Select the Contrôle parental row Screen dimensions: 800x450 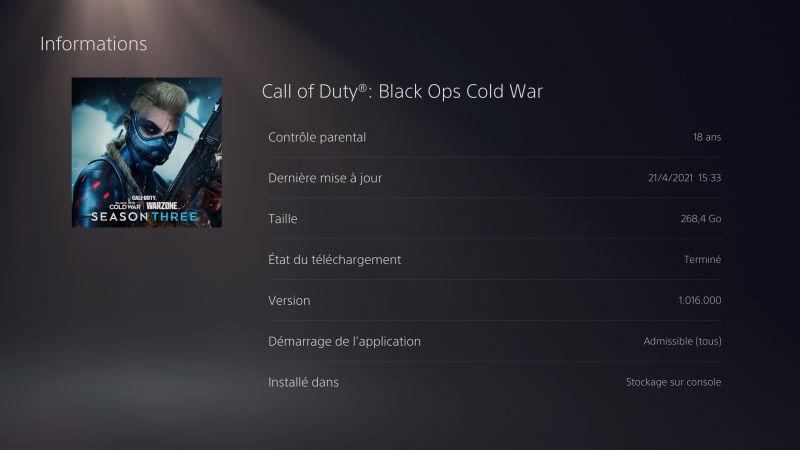point(494,137)
